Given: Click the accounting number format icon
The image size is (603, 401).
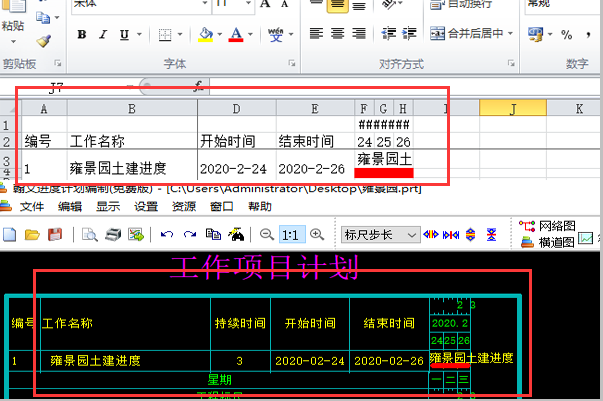Looking at the screenshot, I should [535, 35].
